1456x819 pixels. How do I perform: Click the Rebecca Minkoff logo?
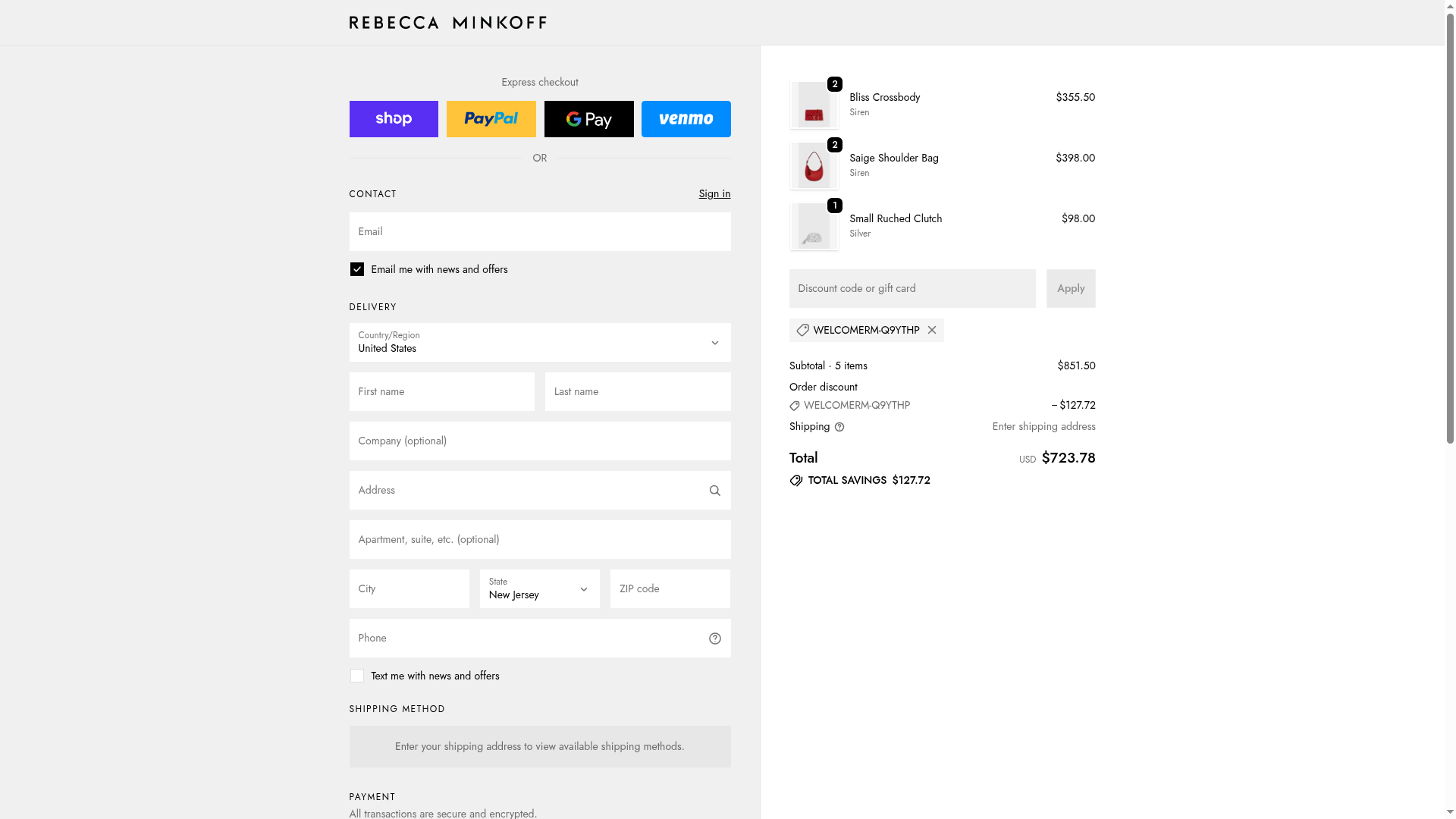(447, 23)
